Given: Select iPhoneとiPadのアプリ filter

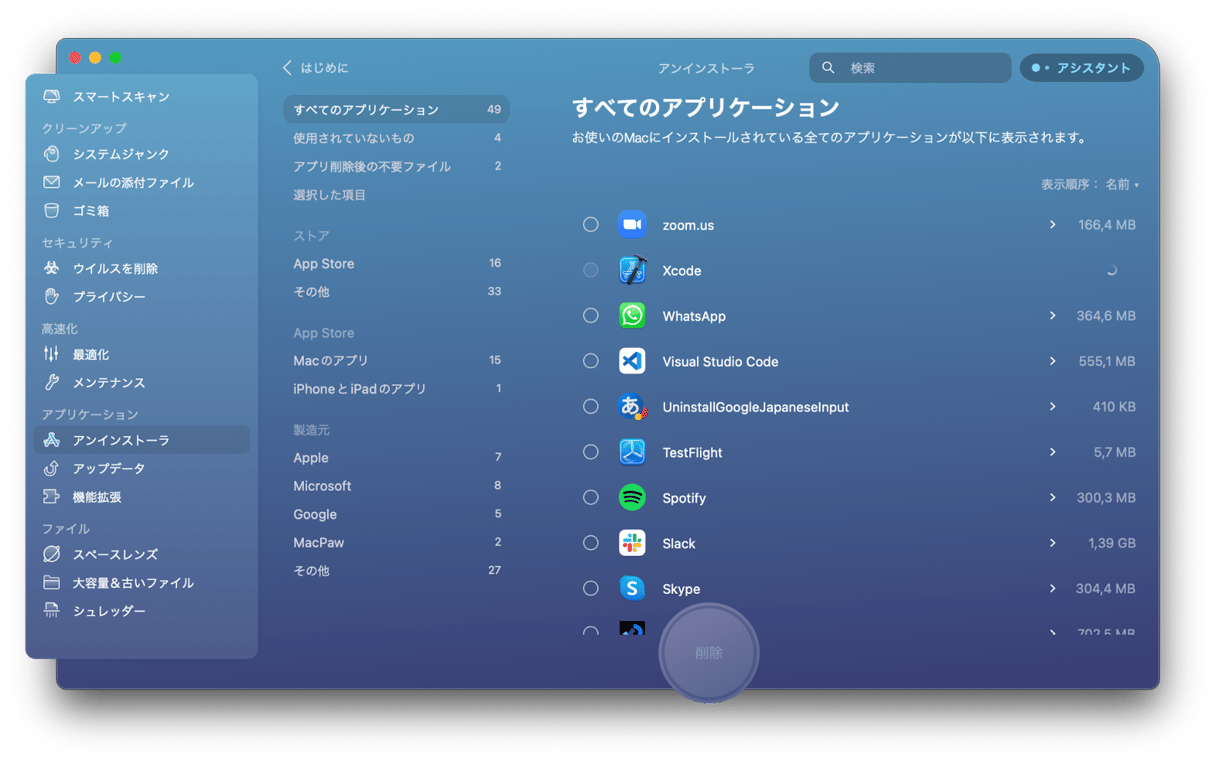Looking at the screenshot, I should pos(396,388).
